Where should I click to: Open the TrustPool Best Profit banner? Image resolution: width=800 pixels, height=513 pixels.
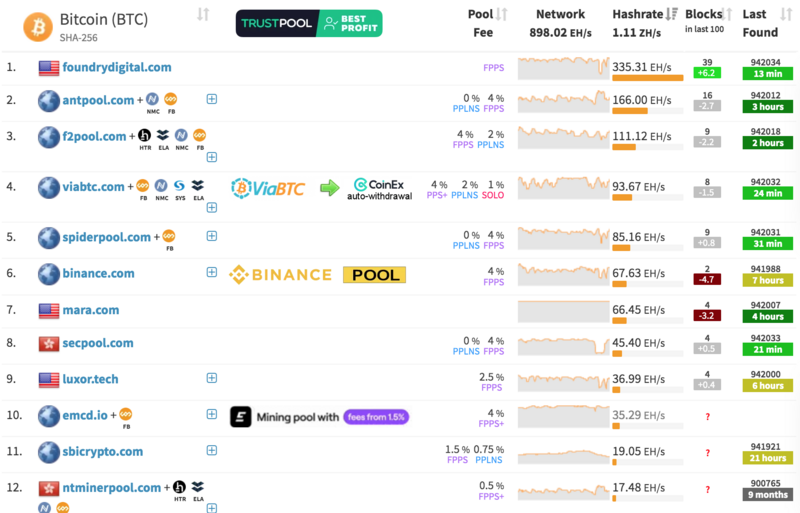(308, 24)
